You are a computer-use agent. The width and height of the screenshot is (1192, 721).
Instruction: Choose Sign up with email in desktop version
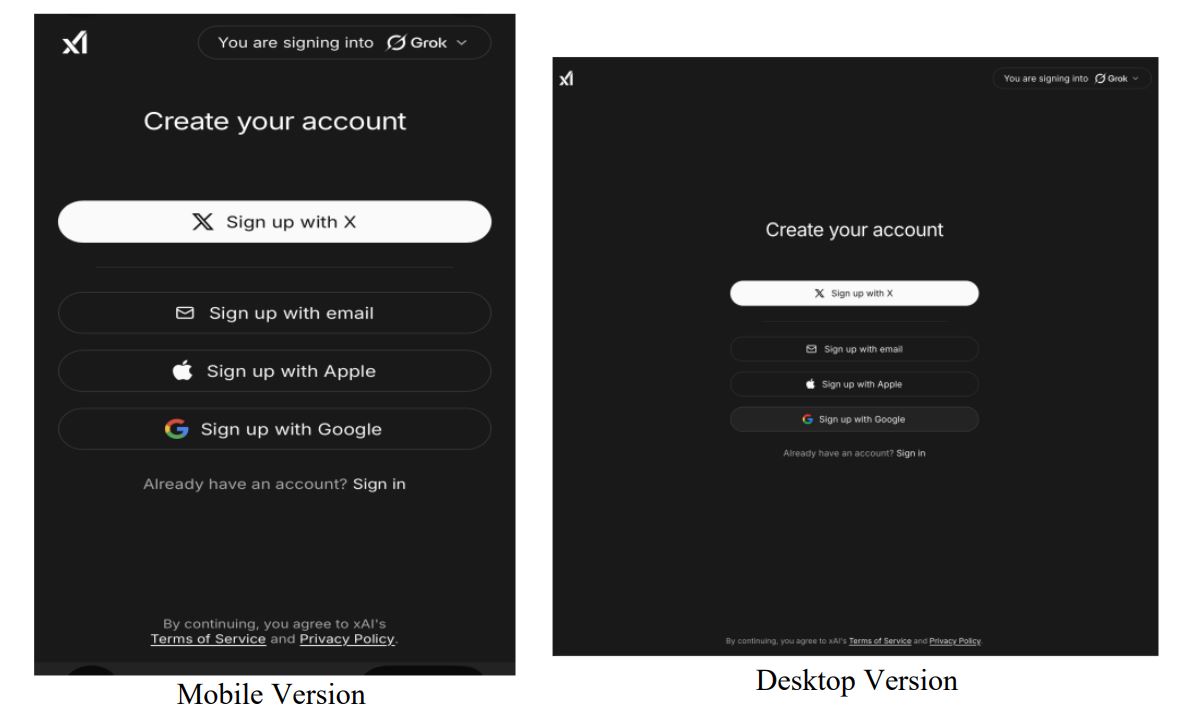pyautogui.click(x=854, y=349)
